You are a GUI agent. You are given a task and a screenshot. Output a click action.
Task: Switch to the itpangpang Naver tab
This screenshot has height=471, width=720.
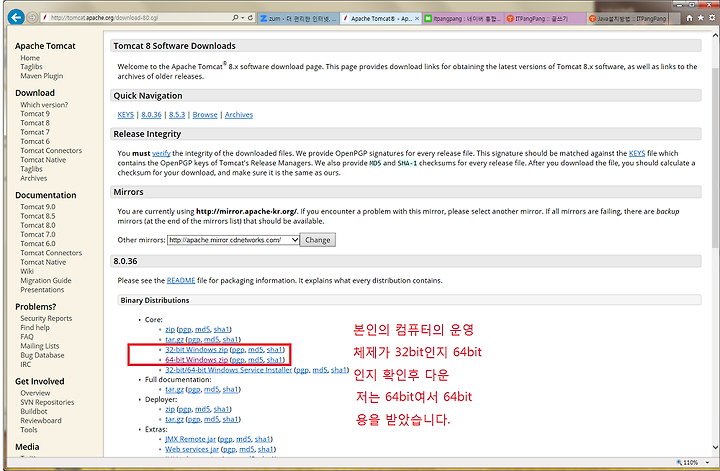click(463, 18)
